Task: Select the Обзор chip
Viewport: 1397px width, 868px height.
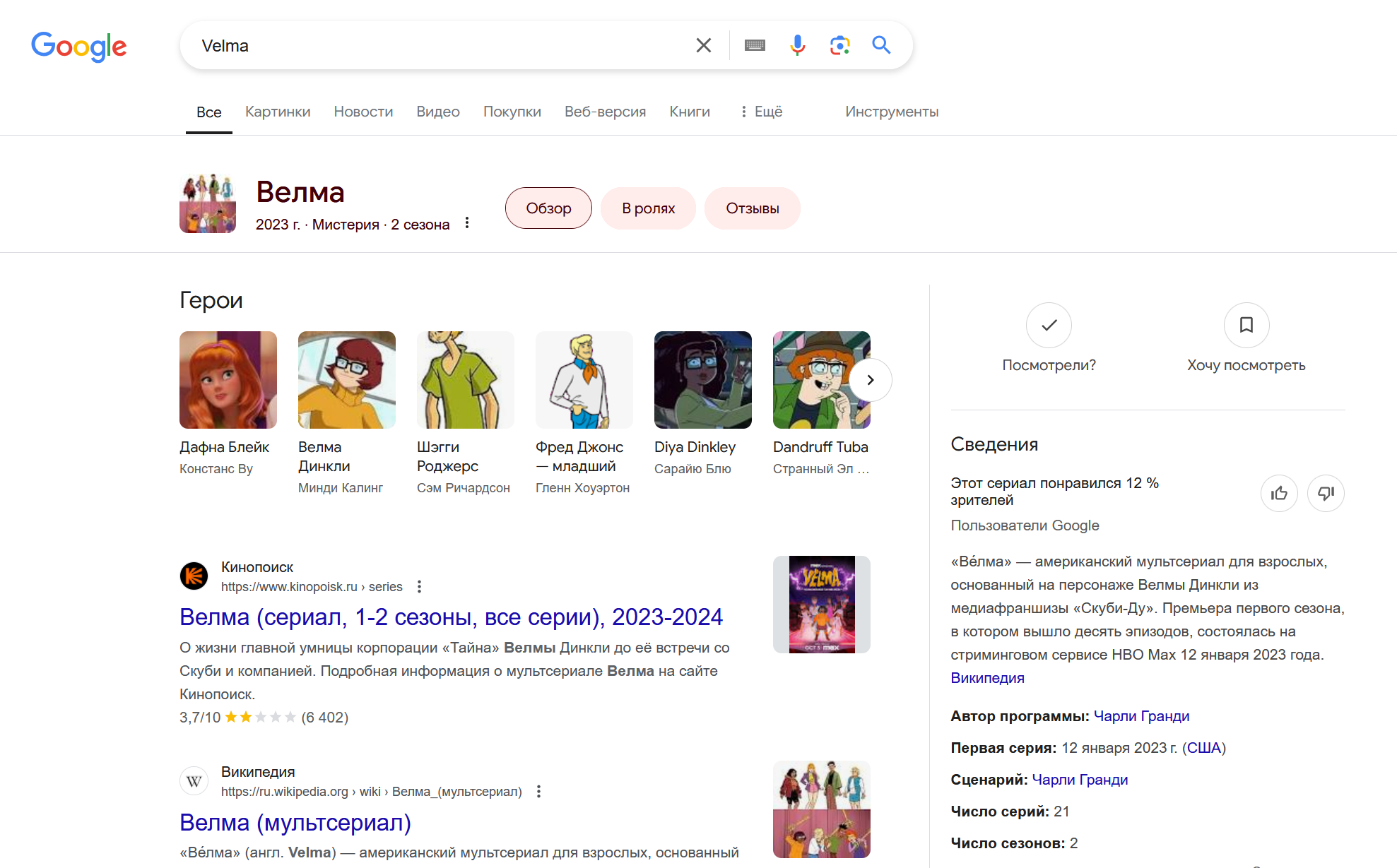Action: click(548, 208)
